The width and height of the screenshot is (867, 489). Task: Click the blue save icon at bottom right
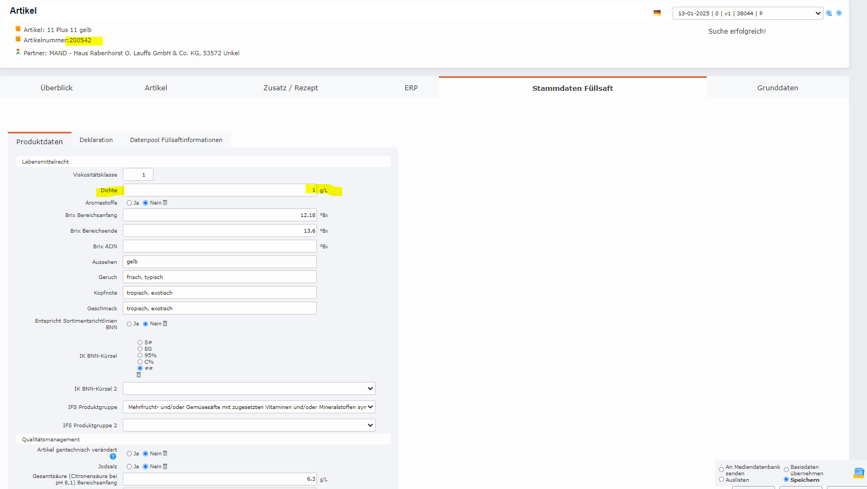click(x=858, y=473)
